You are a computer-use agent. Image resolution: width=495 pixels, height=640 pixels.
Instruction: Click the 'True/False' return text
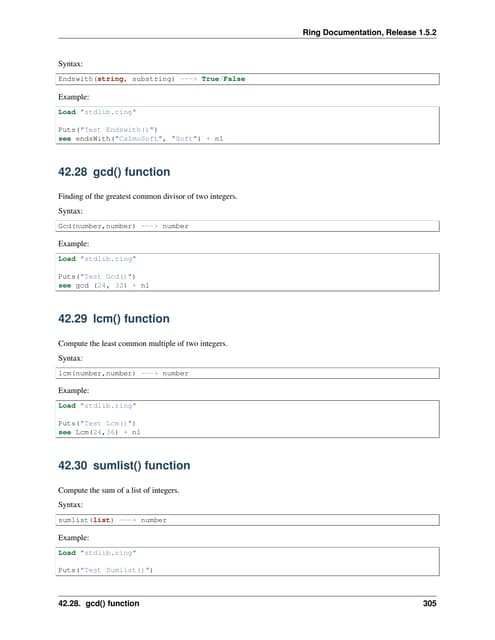coord(223,79)
